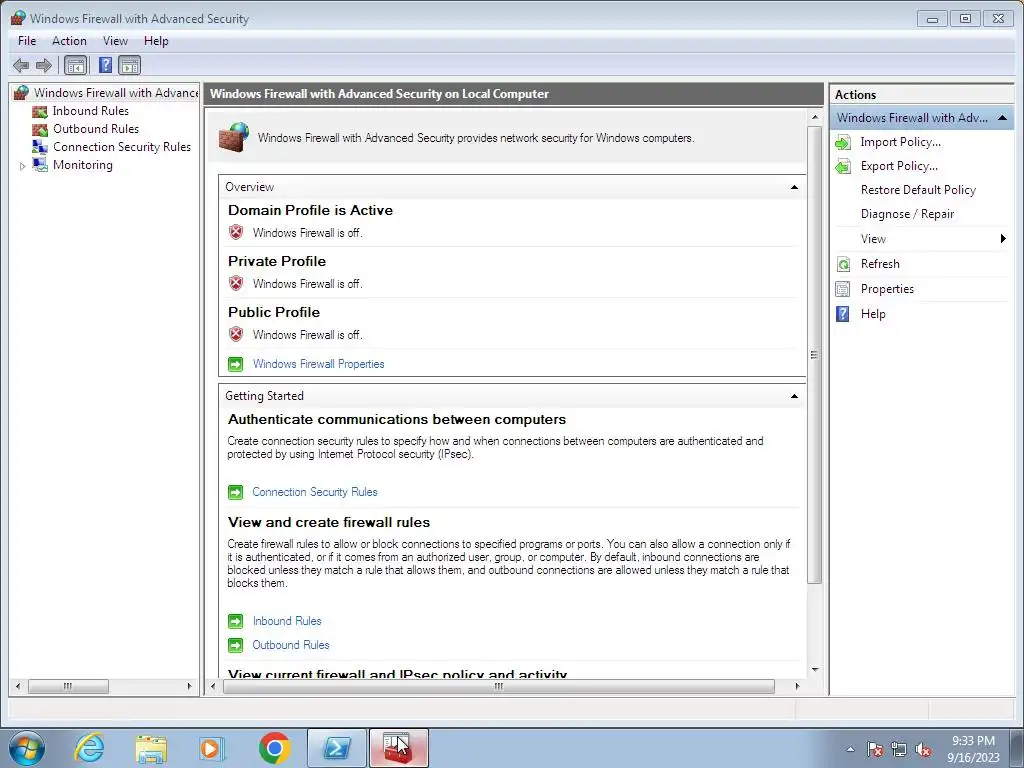The width and height of the screenshot is (1024, 768).
Task: Click the Back arrow toolbar icon
Action: tap(21, 65)
